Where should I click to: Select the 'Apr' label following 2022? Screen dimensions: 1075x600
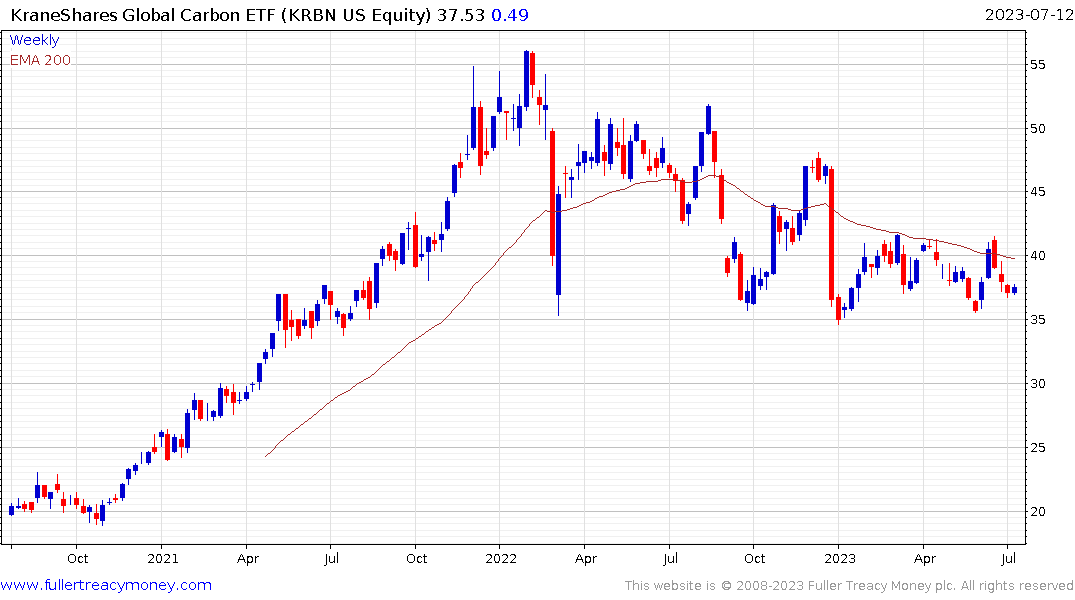tap(585, 558)
